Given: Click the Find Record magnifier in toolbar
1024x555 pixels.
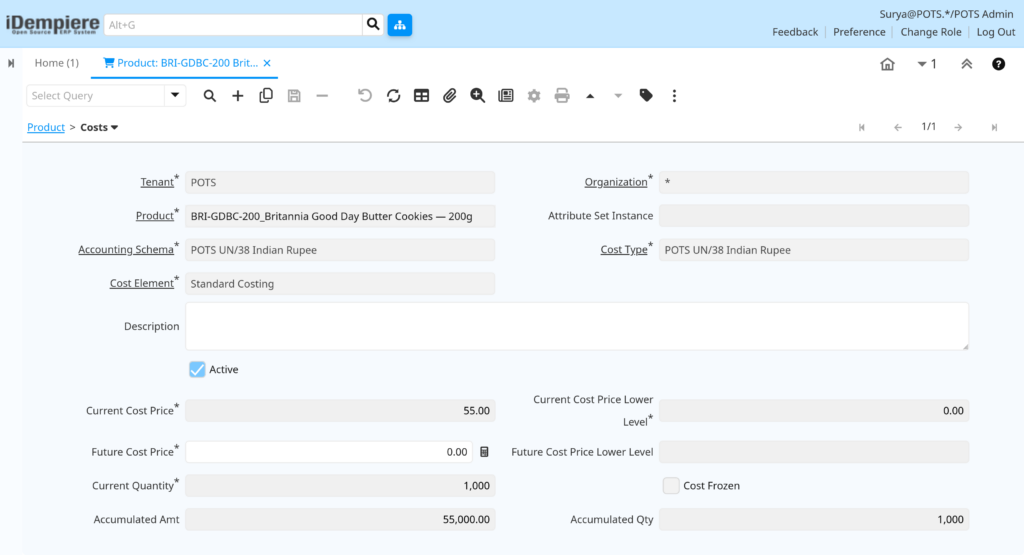Looking at the screenshot, I should [210, 96].
